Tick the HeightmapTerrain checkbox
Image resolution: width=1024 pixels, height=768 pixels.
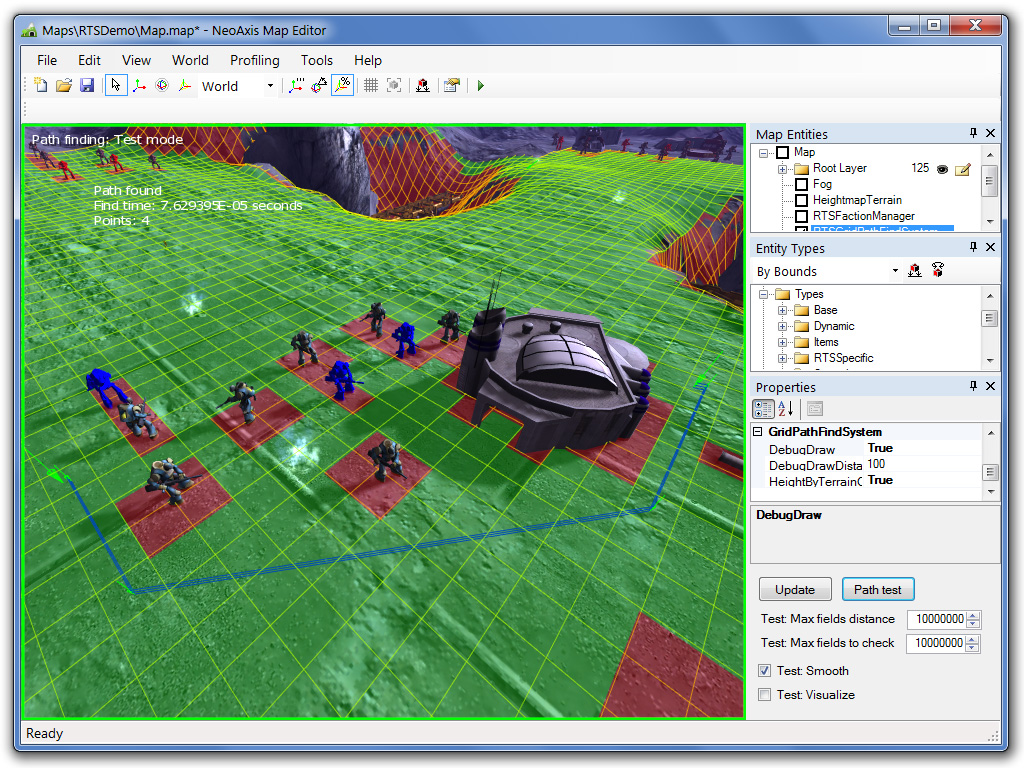coord(801,200)
